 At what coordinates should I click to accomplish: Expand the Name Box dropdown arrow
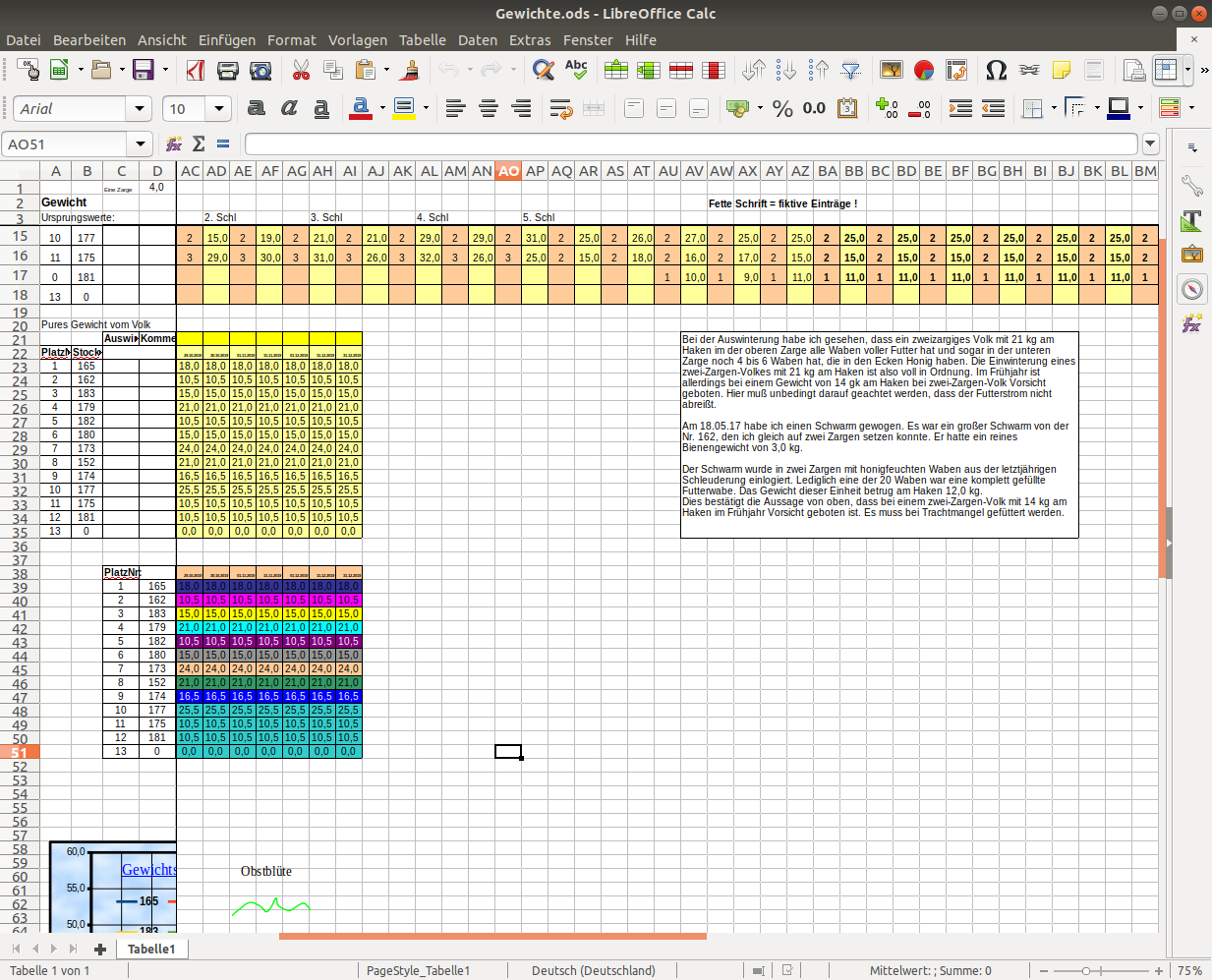[141, 144]
